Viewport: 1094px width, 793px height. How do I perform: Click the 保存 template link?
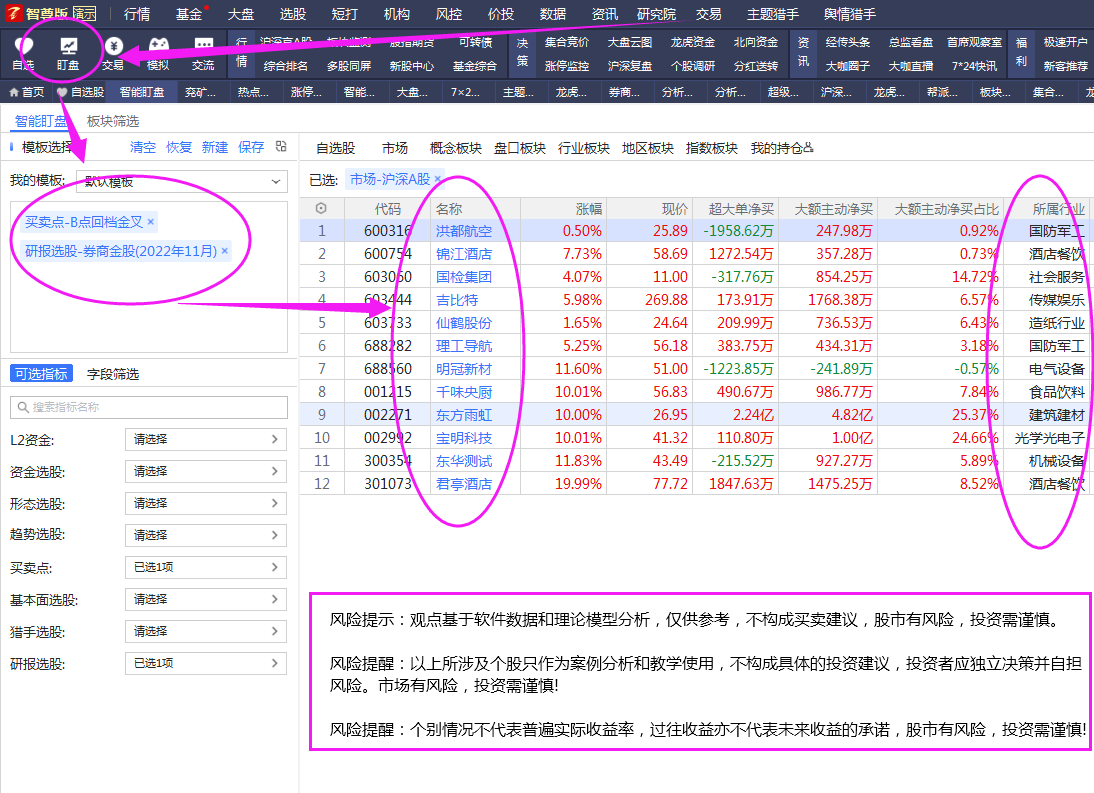[250, 147]
